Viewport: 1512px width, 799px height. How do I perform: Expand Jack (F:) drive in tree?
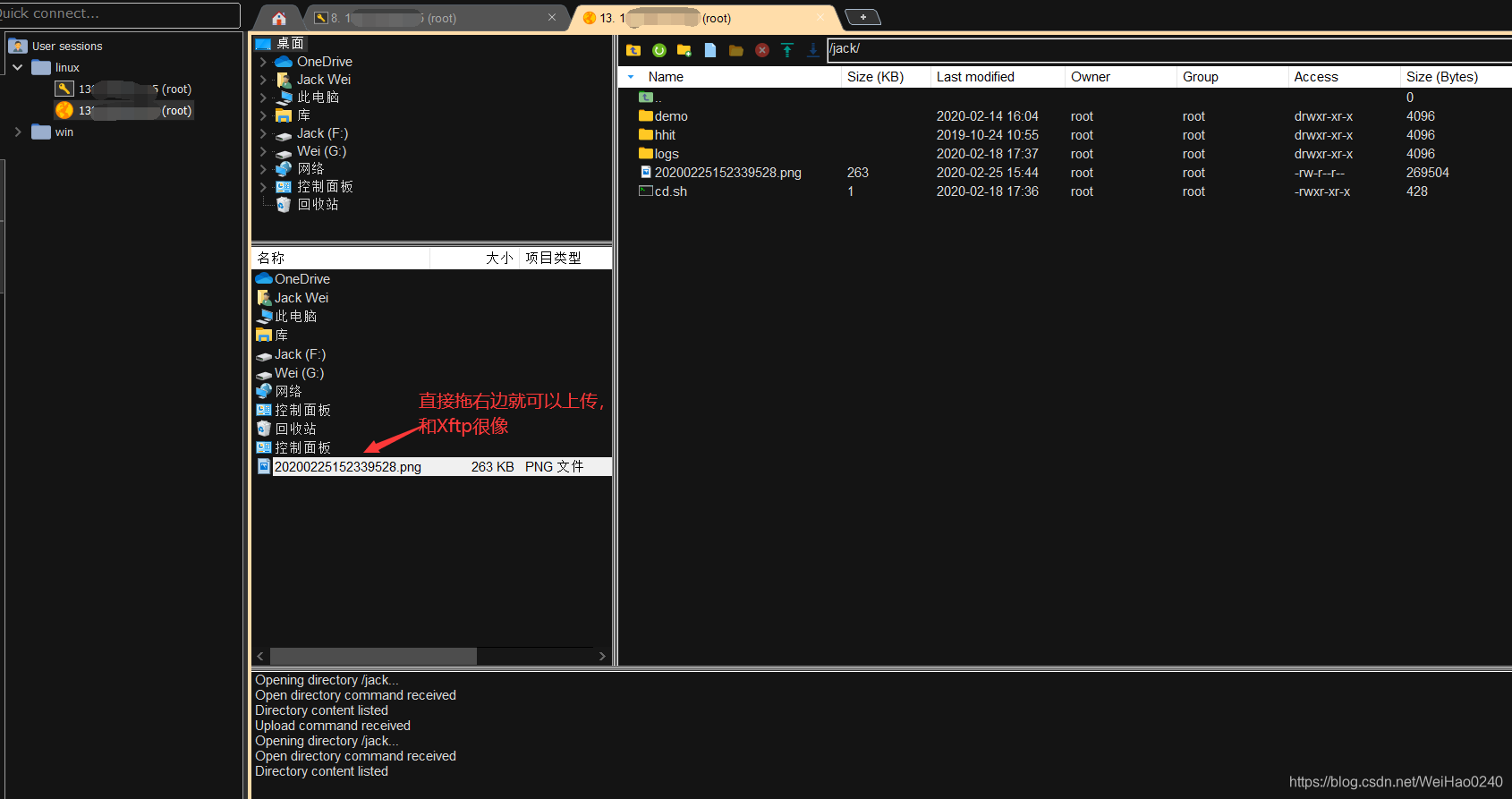[x=263, y=133]
